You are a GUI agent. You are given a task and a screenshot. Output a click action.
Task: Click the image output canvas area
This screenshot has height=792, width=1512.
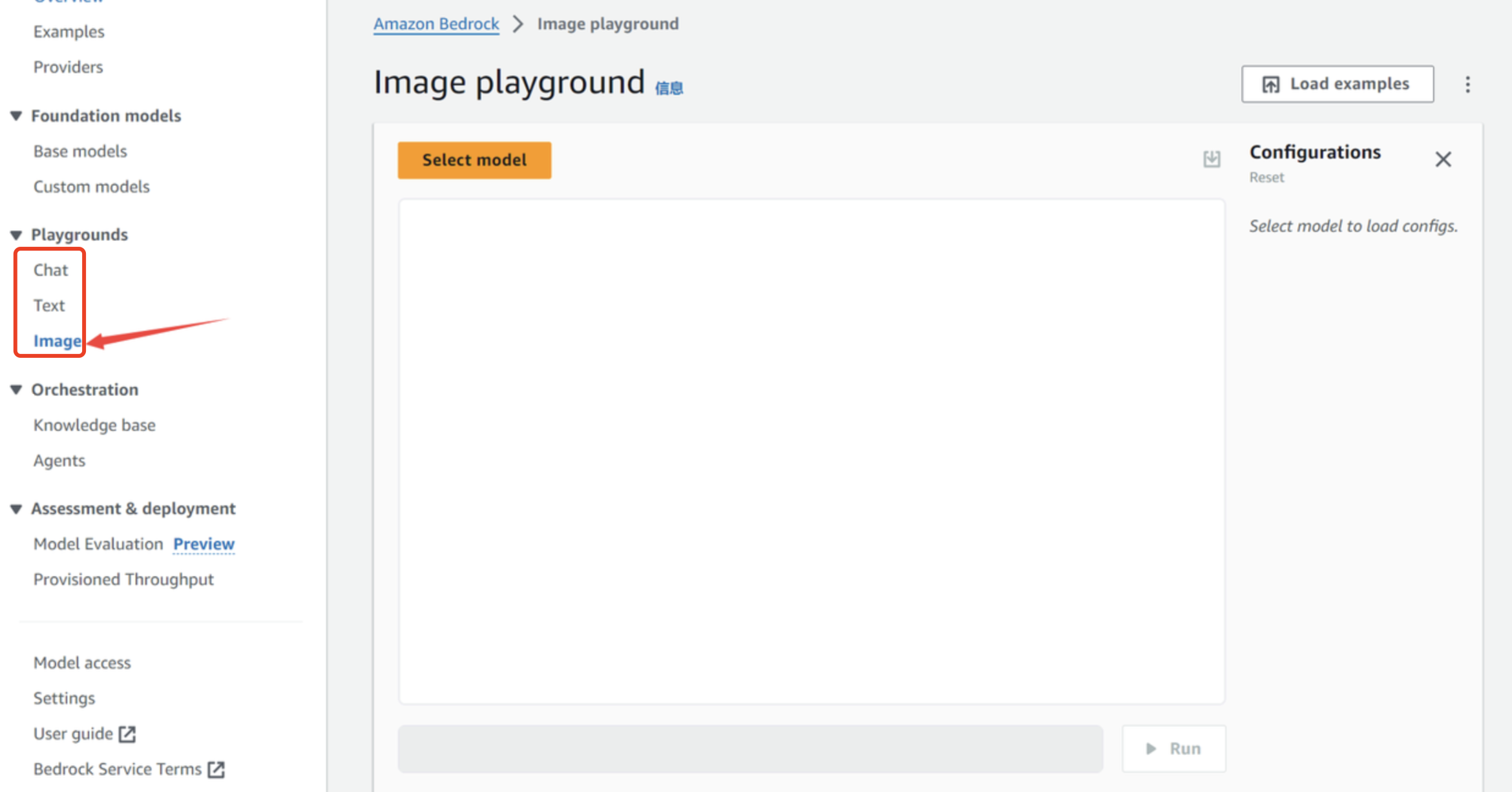click(812, 451)
